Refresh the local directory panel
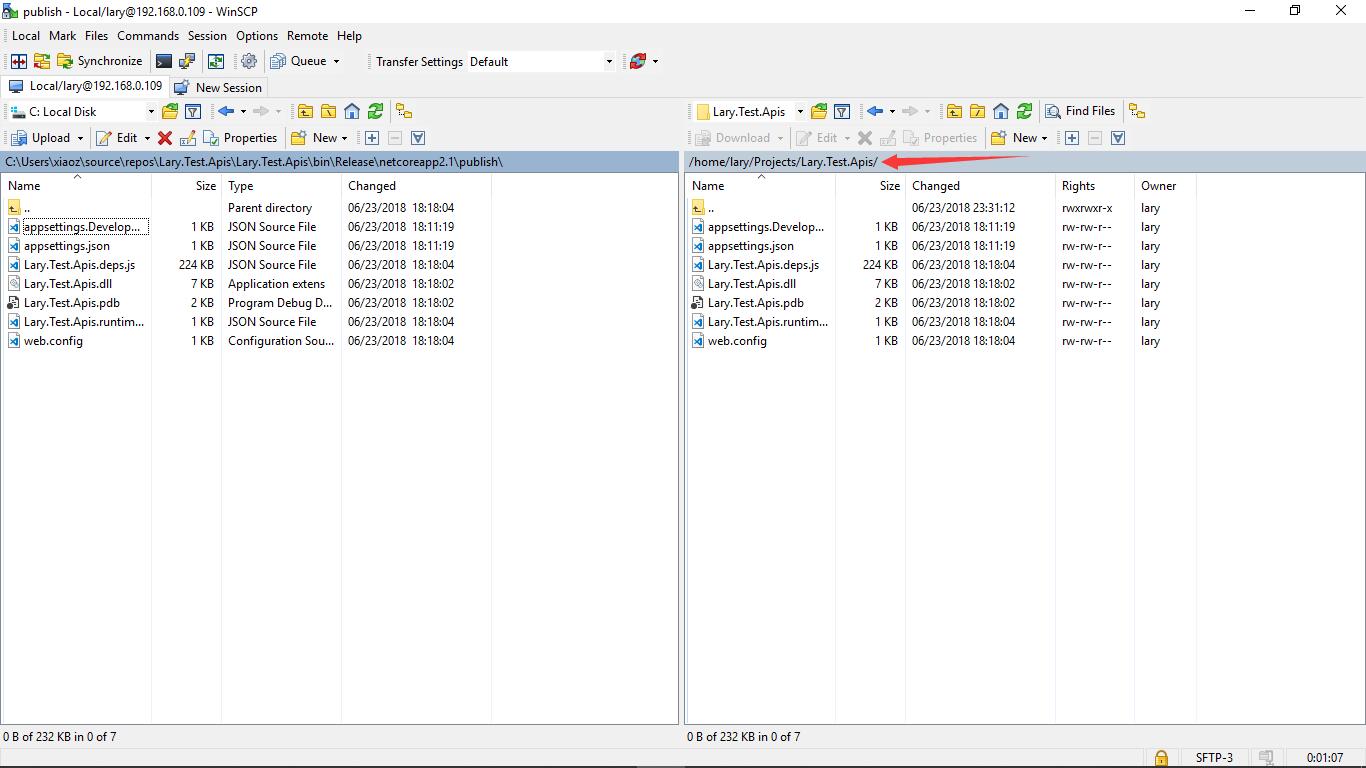The image size is (1366, 768). point(375,111)
